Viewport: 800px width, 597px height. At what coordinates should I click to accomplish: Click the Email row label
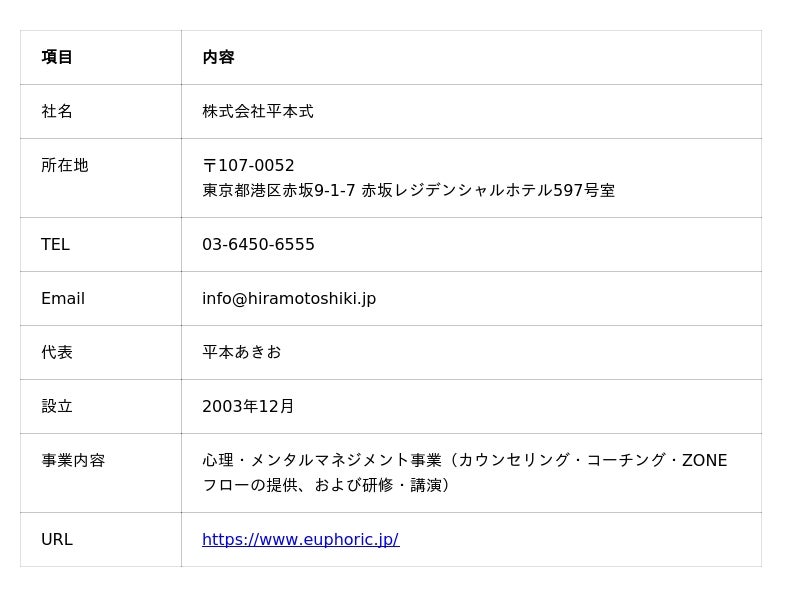coord(63,298)
